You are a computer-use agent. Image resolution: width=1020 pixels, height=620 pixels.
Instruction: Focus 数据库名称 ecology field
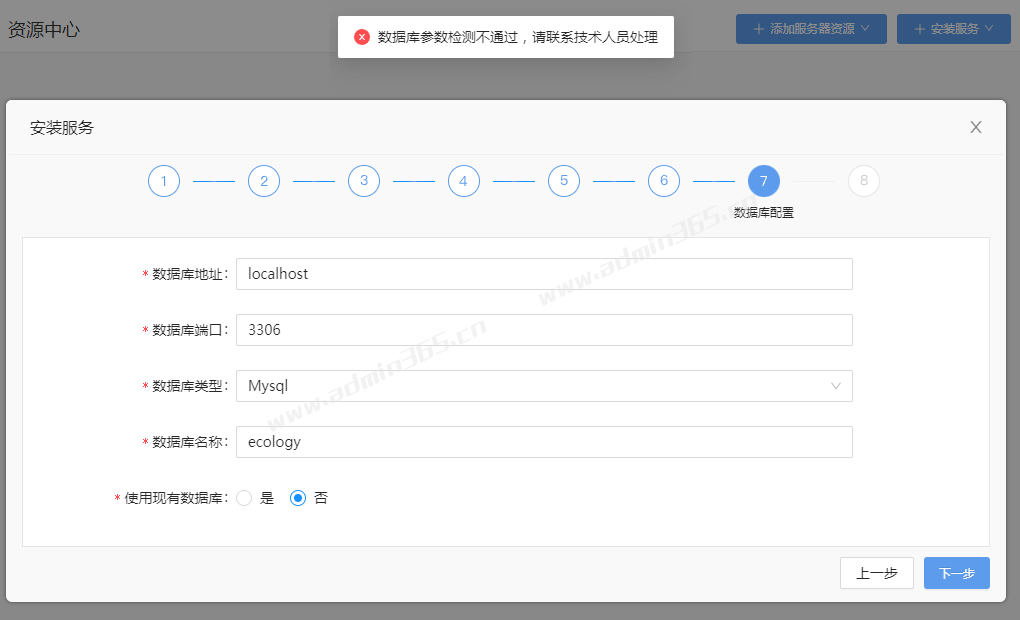[x=544, y=442]
